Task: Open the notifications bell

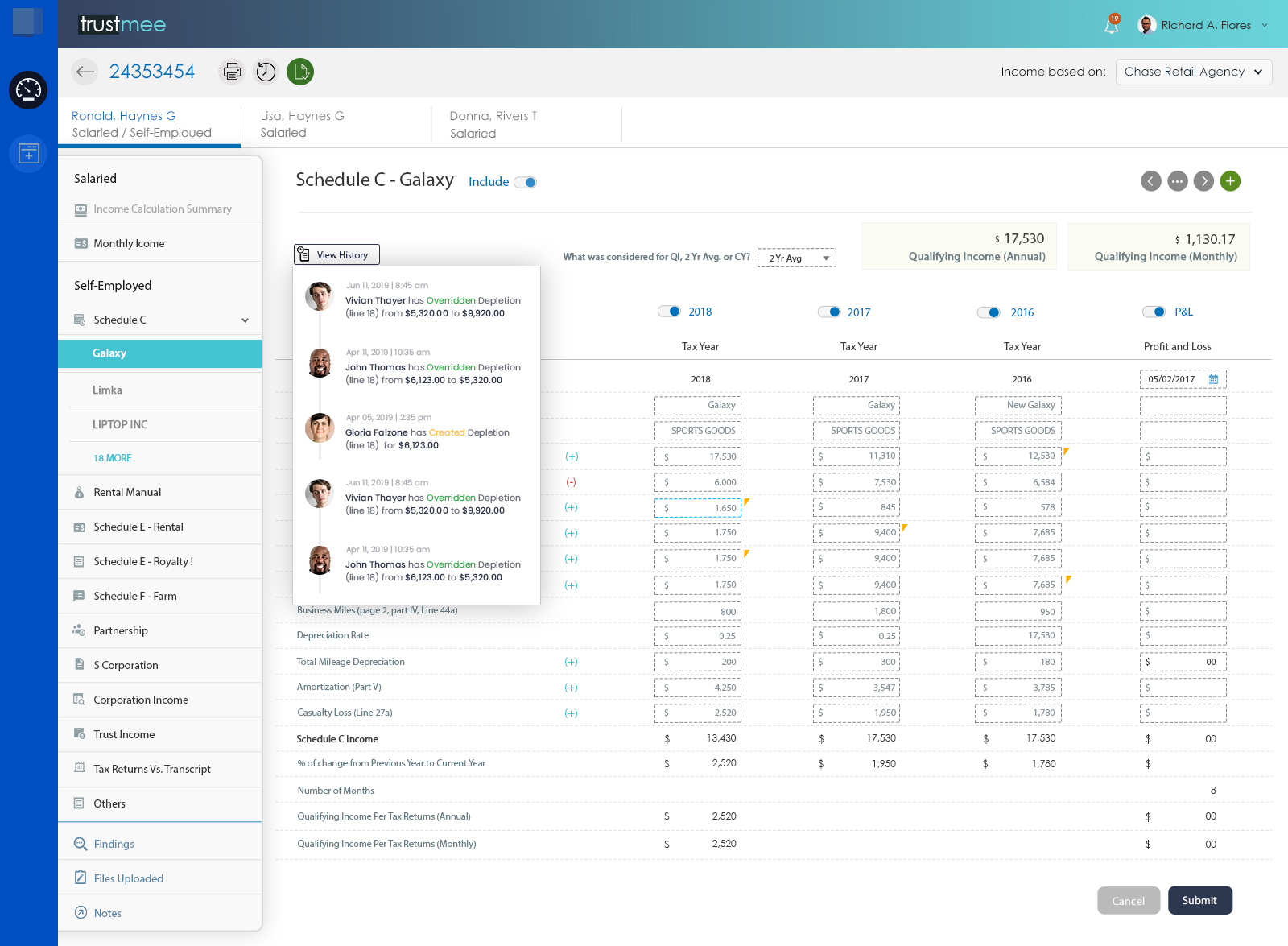Action: [1112, 24]
